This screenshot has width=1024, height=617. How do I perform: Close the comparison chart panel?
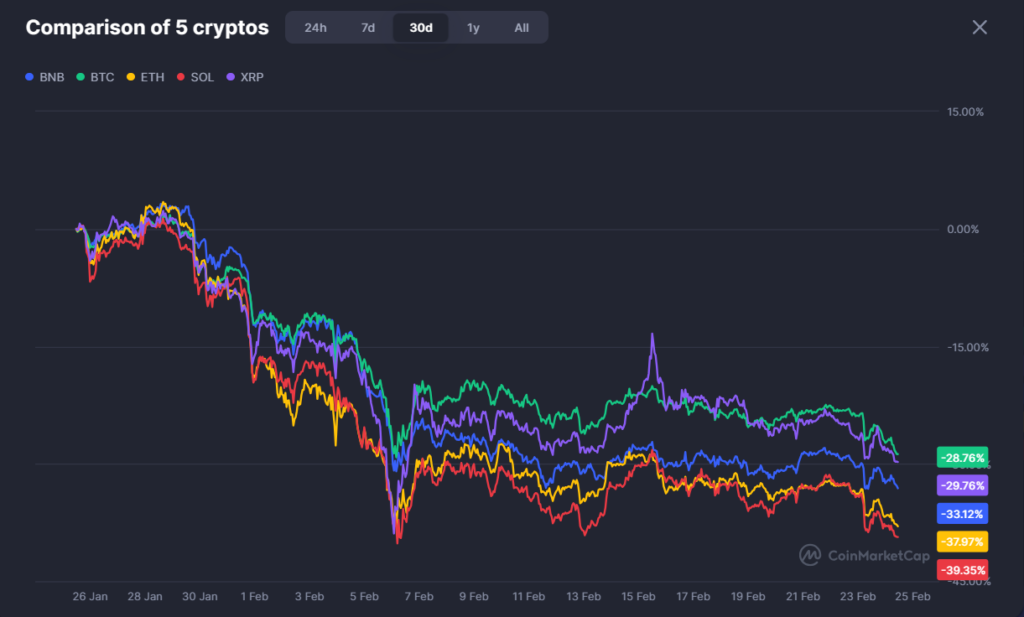979,27
